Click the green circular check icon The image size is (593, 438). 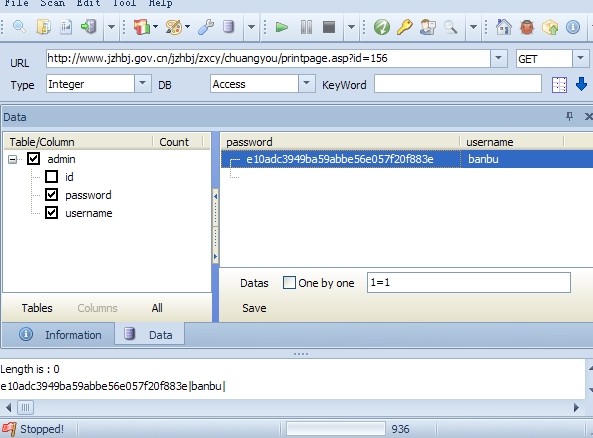(382, 27)
